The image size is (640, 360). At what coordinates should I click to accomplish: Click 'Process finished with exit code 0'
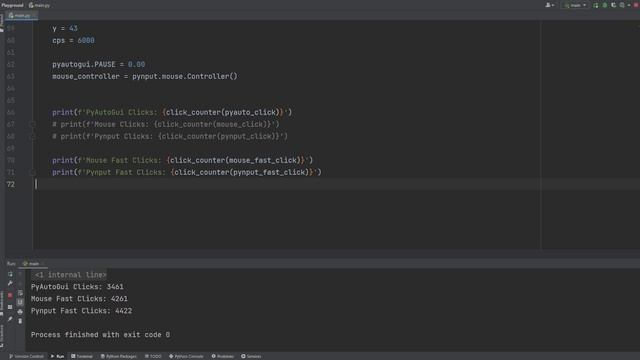tap(100, 335)
